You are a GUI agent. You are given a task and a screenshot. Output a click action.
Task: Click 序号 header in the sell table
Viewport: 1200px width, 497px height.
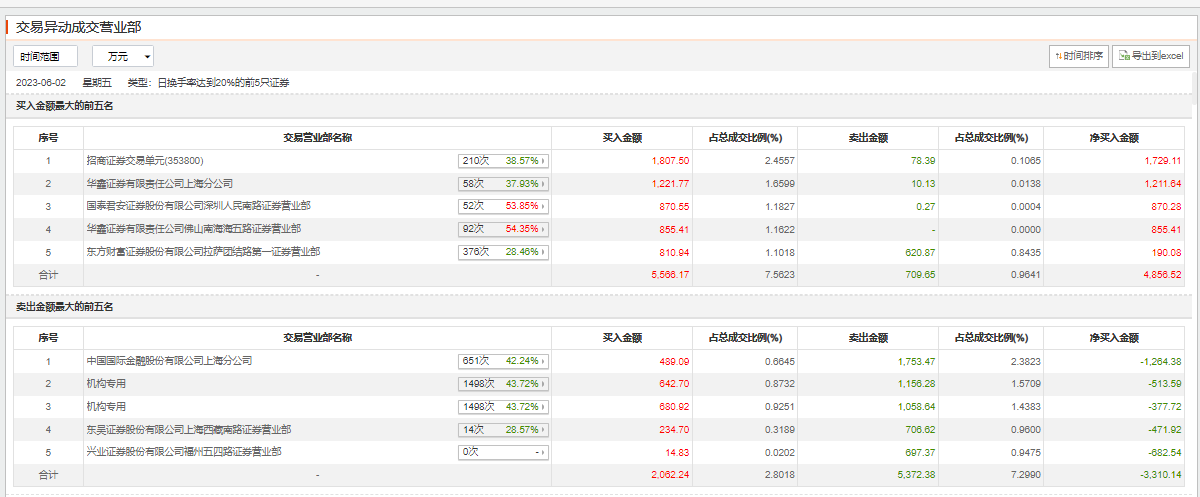48,338
